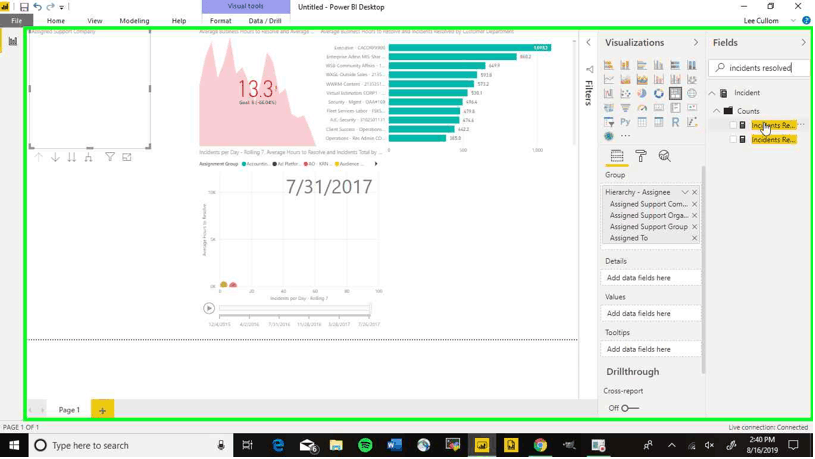Open Lee Cullom account menu

click(x=769, y=21)
